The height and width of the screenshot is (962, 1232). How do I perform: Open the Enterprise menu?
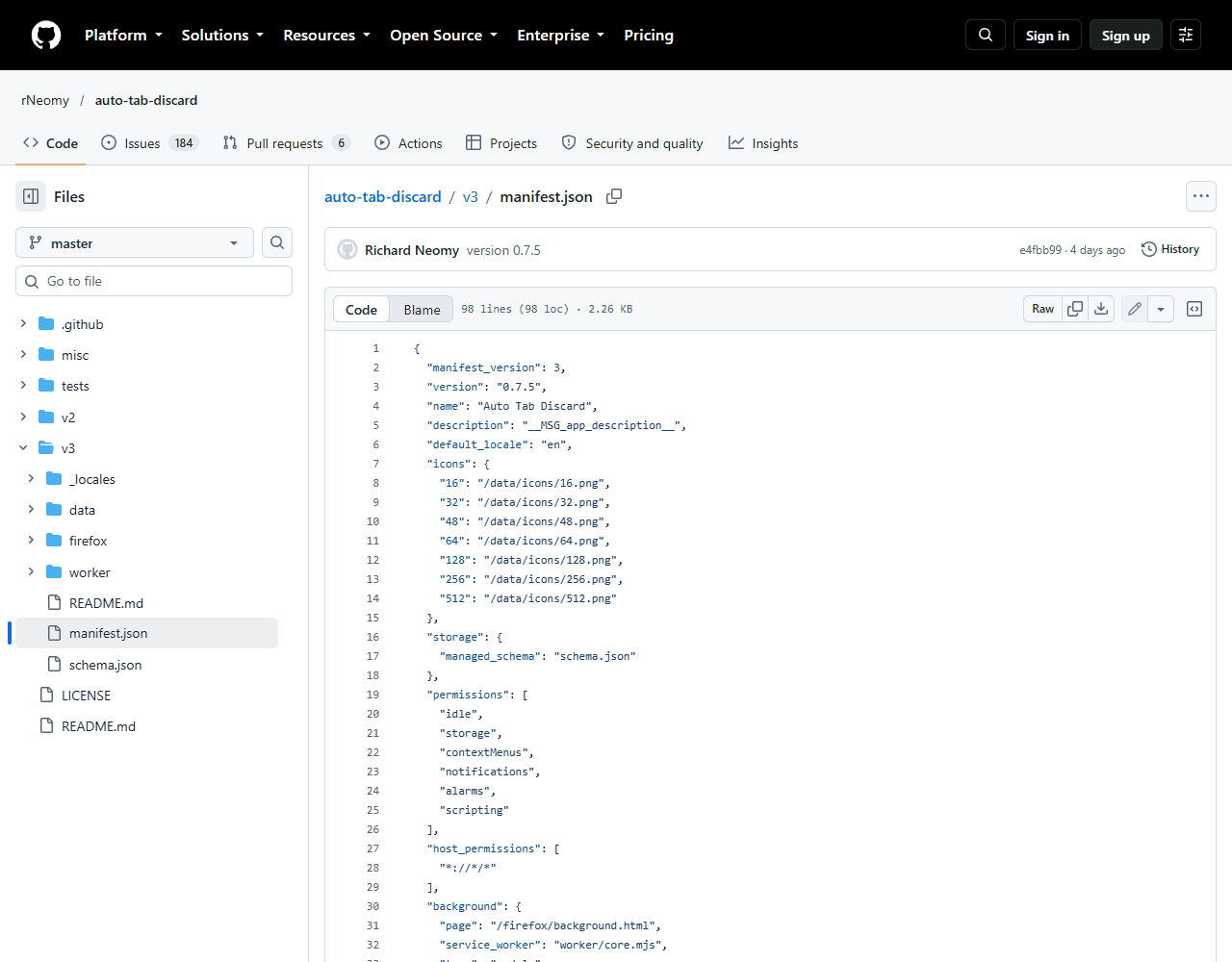(x=560, y=35)
